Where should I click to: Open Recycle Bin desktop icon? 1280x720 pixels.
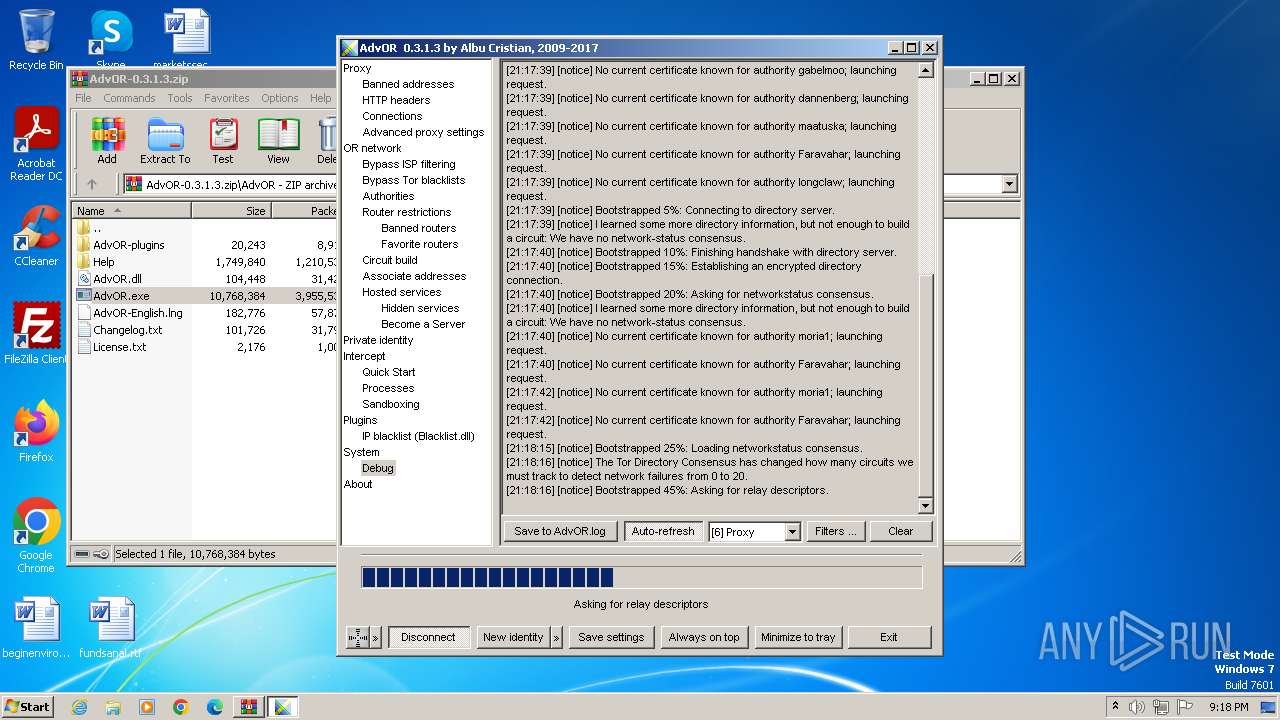pos(36,40)
